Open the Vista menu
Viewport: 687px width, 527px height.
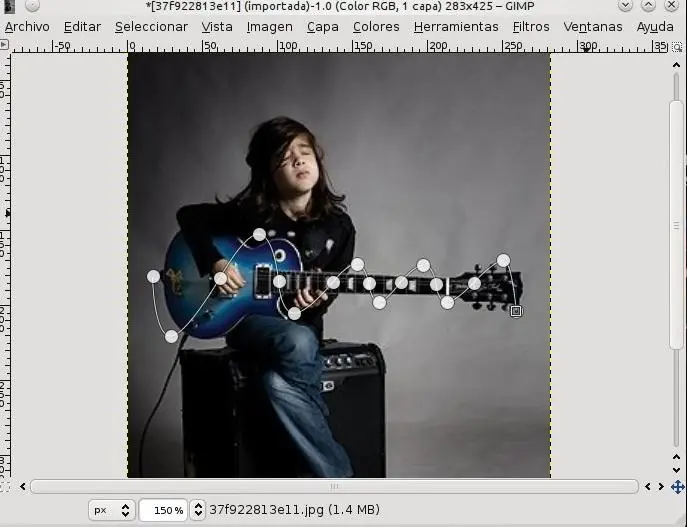coord(217,27)
